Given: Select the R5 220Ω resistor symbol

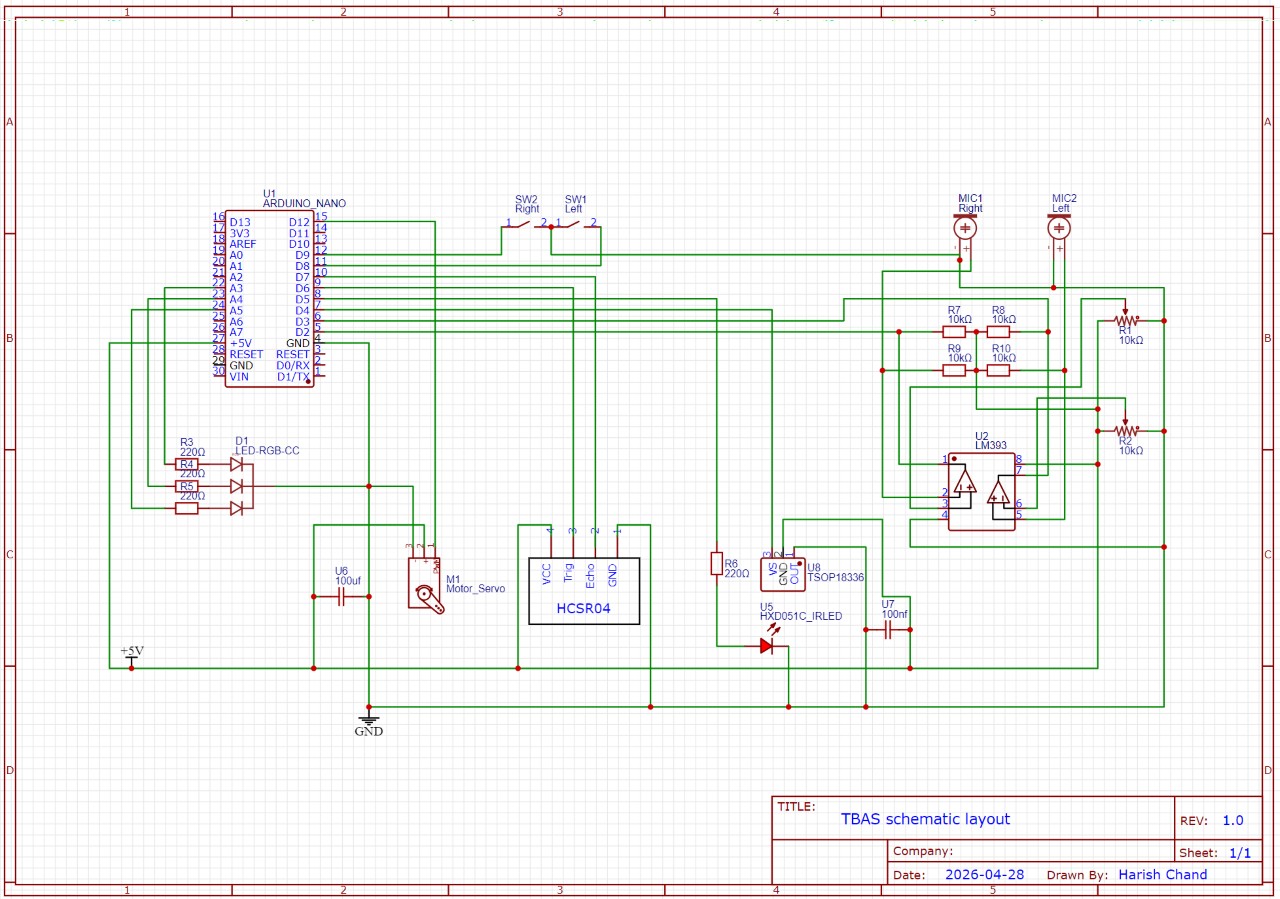Looking at the screenshot, I should coord(186,508).
